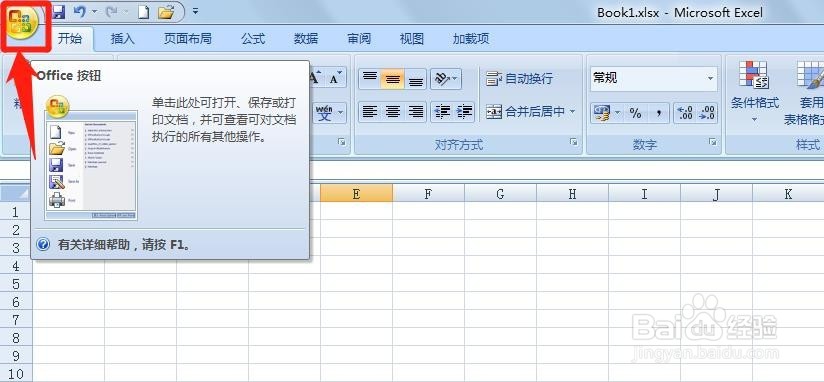Click the increase font size icon

coord(315,78)
